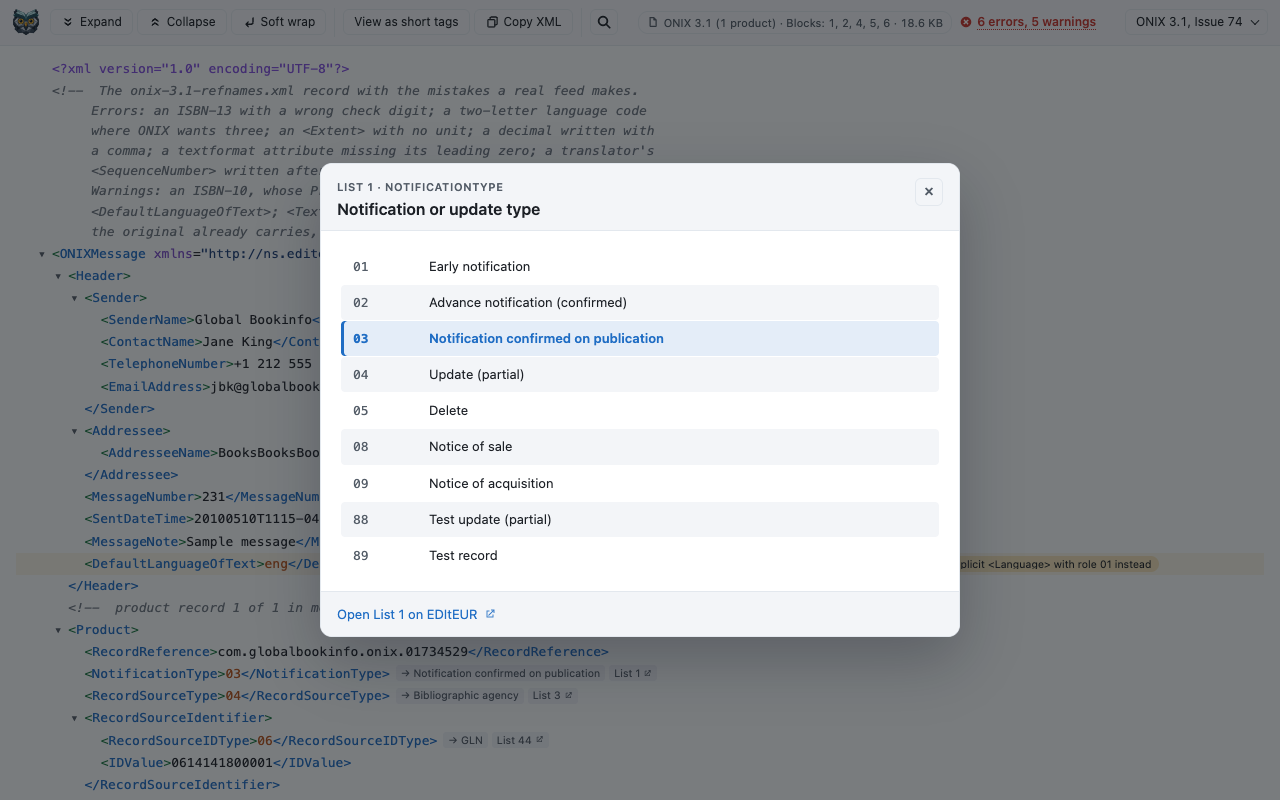Click the Notification confirmed on publication badge
Screen dimensions: 1280x800
click(500, 674)
